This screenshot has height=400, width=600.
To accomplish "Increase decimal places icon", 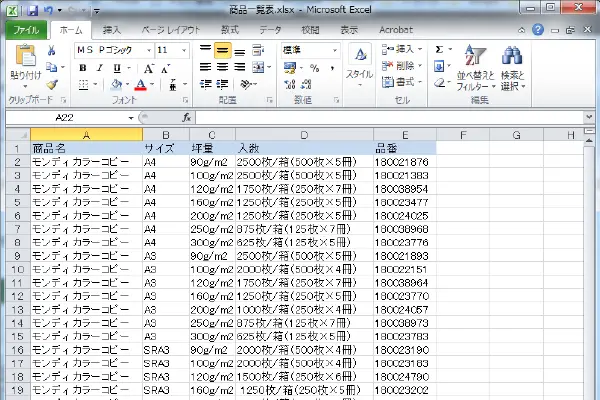I will pos(290,84).
